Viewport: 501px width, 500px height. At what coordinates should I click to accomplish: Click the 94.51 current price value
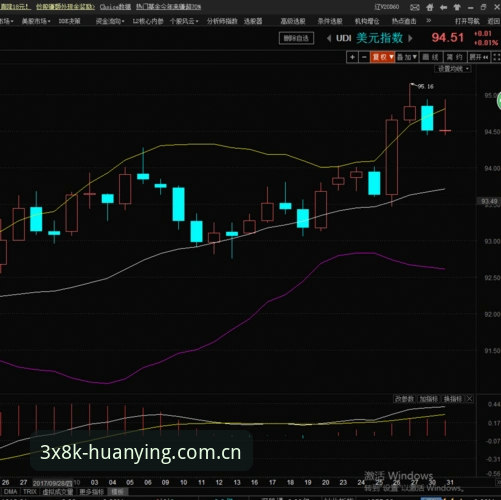(x=447, y=38)
